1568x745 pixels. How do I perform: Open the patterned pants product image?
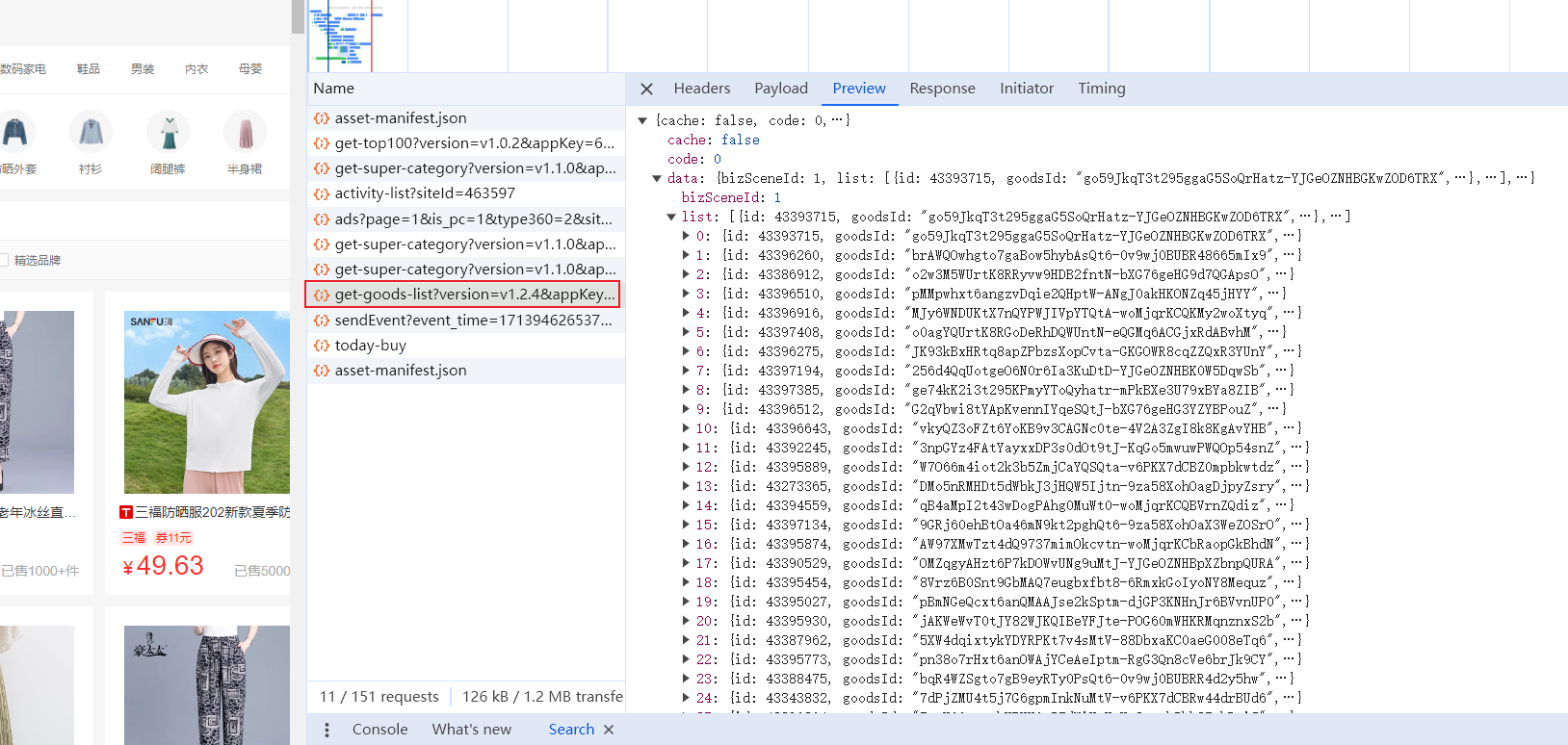click(x=207, y=685)
